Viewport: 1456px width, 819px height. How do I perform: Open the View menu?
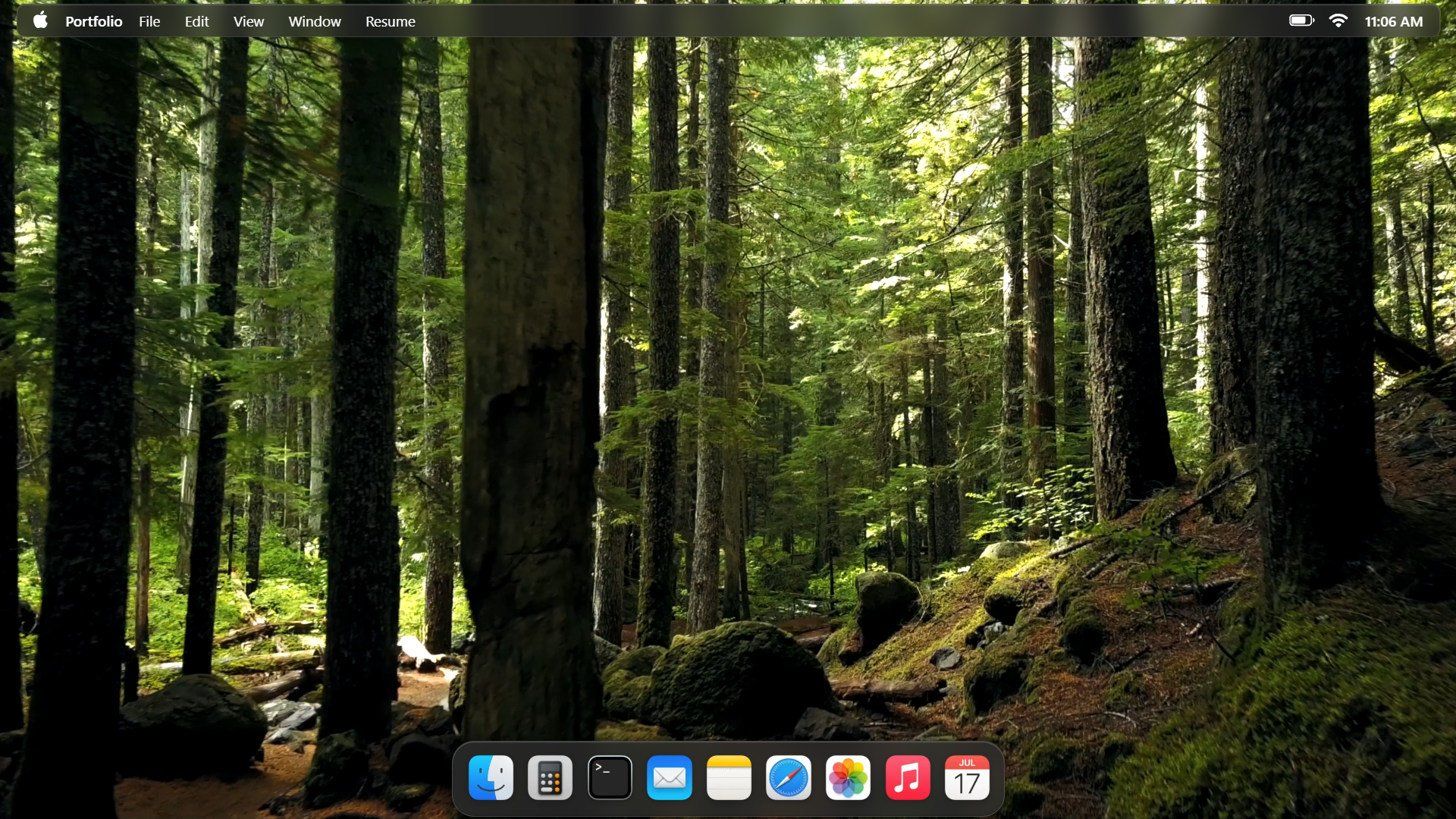[248, 20]
